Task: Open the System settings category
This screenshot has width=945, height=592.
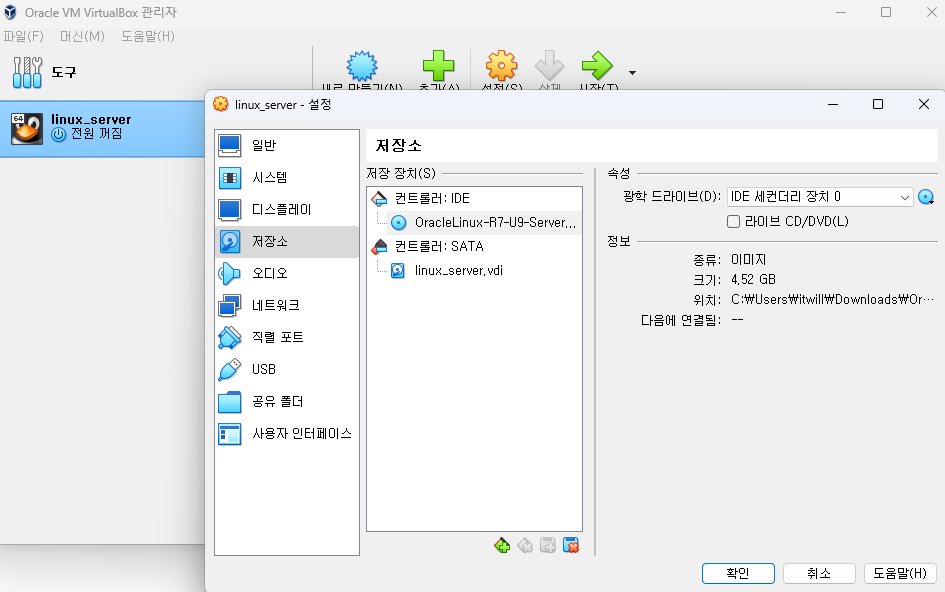Action: click(287, 177)
